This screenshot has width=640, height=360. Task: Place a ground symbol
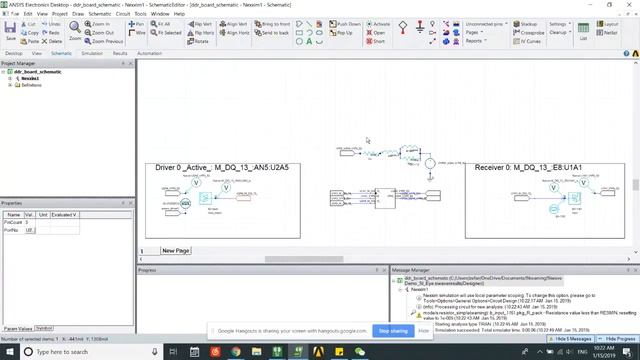pyautogui.click(x=420, y=27)
